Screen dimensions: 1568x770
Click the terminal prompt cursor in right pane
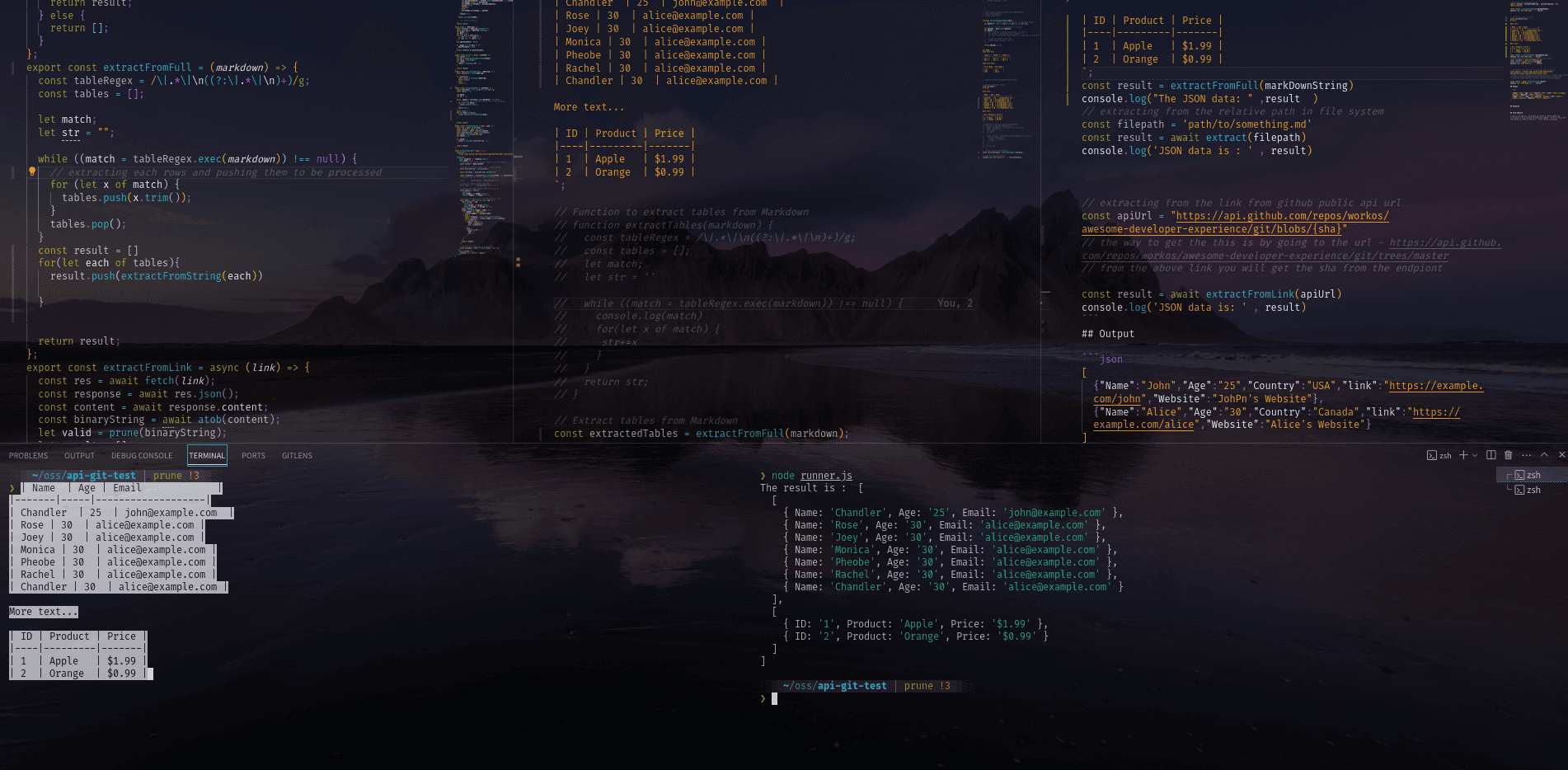[x=774, y=698]
